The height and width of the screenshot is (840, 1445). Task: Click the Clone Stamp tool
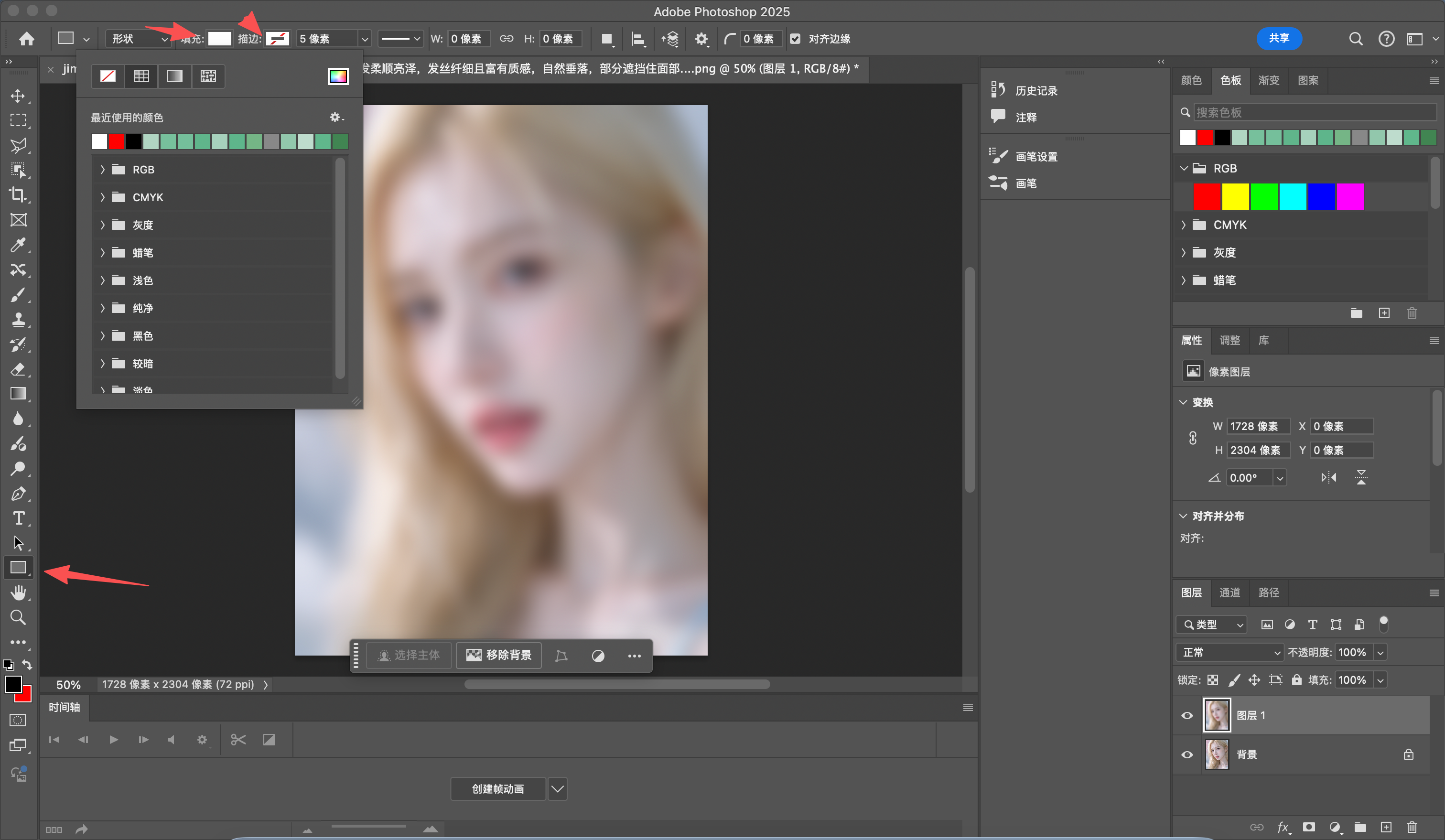coord(18,319)
